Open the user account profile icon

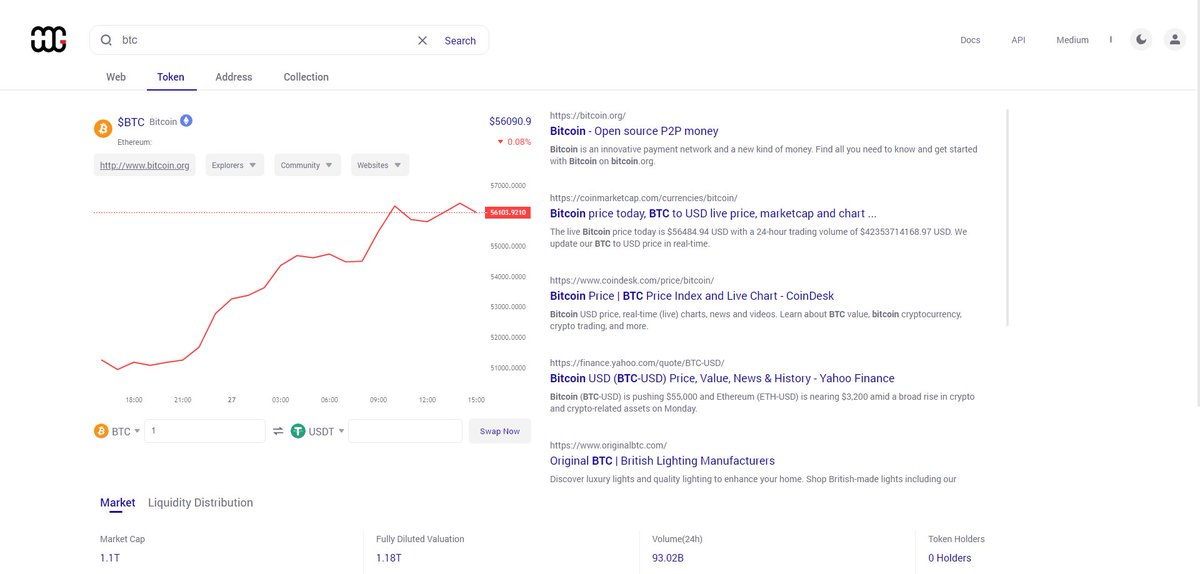tap(1175, 40)
